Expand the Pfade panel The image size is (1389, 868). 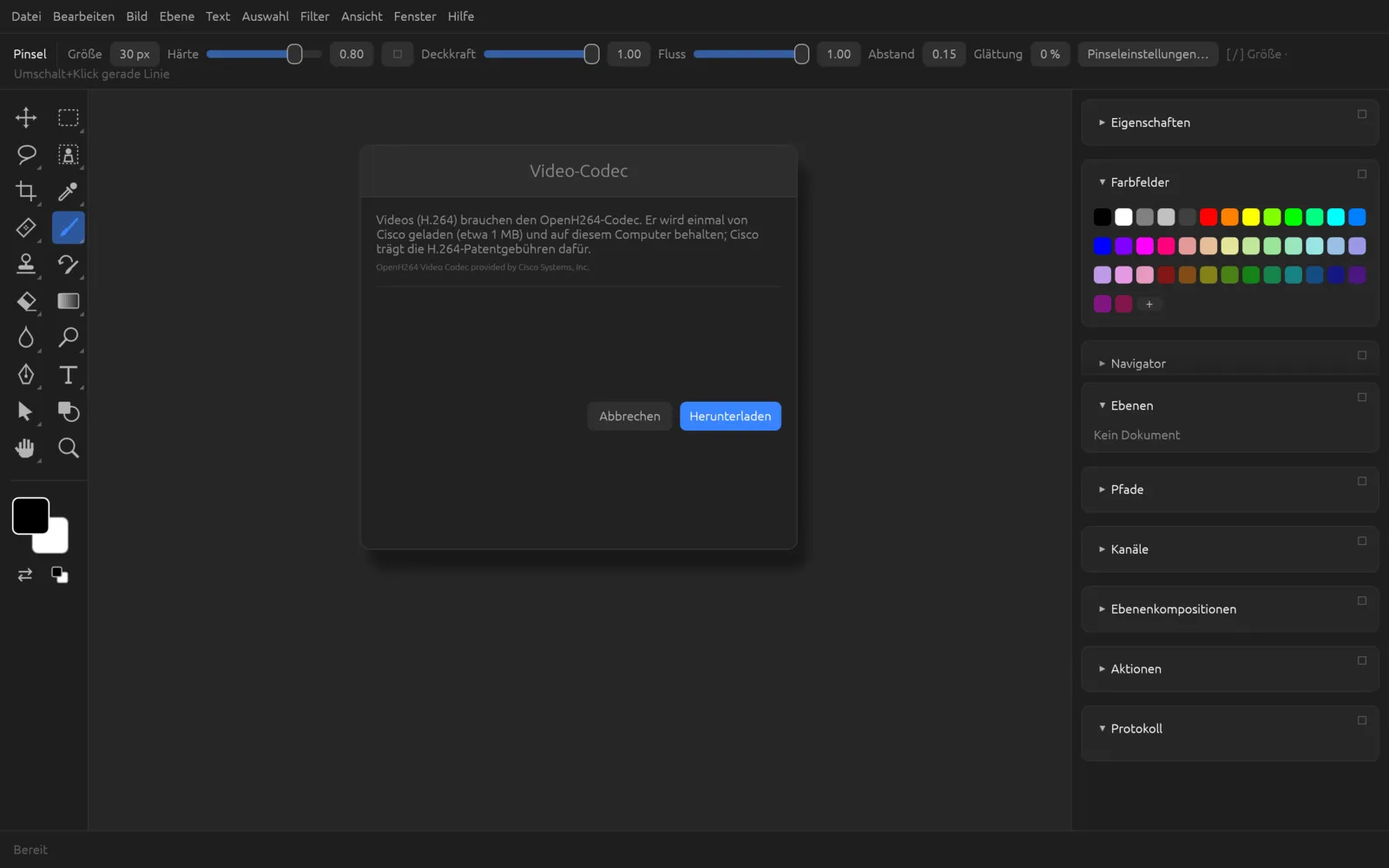point(1102,490)
